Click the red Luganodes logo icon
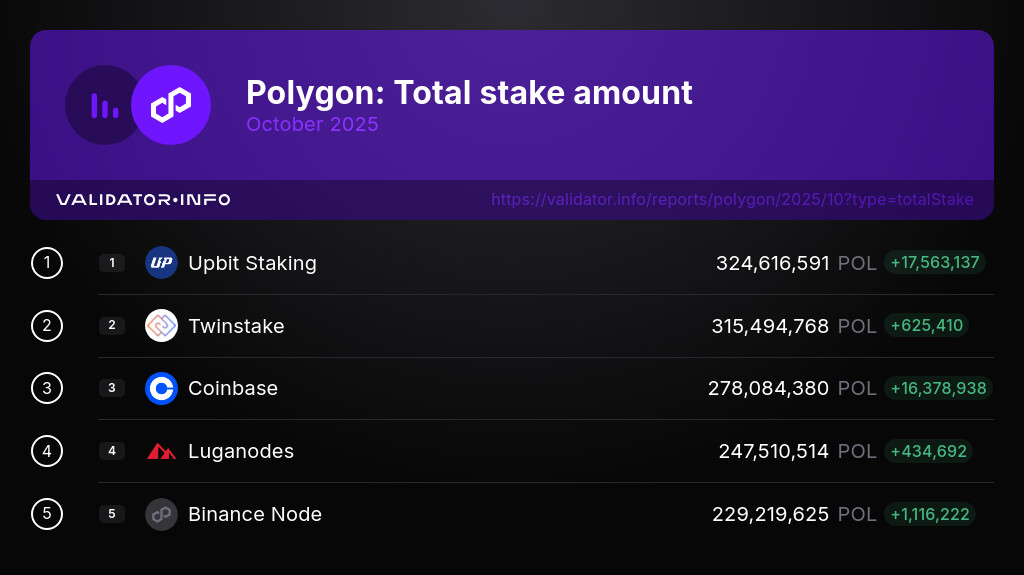 (x=161, y=451)
